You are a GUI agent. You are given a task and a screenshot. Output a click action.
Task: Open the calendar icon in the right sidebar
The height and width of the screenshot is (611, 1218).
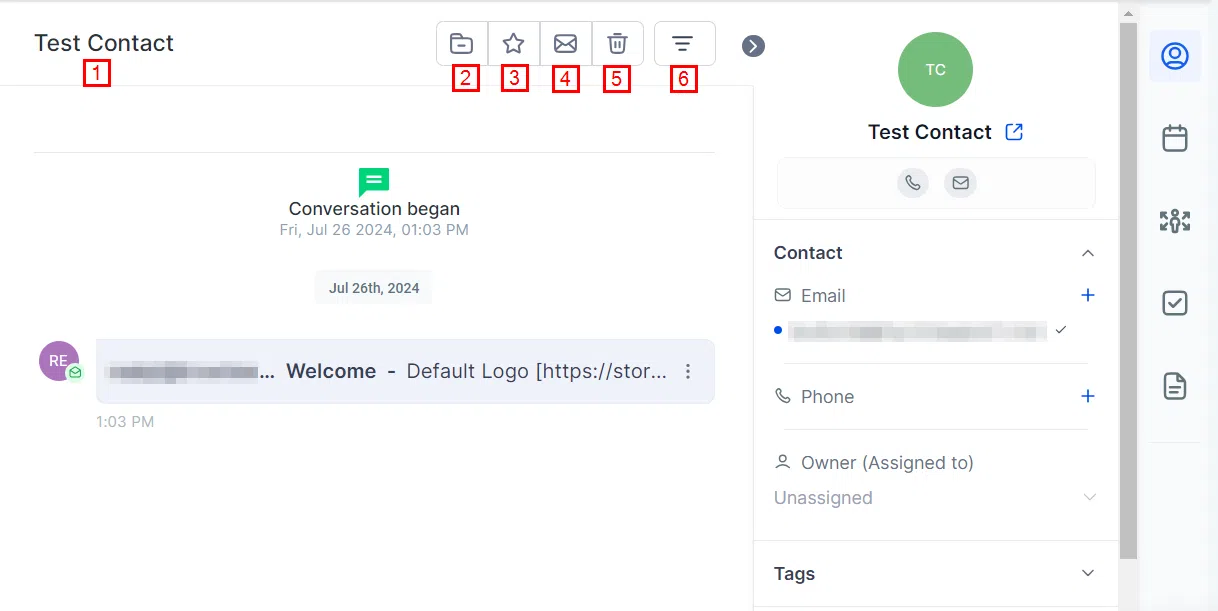coord(1175,138)
